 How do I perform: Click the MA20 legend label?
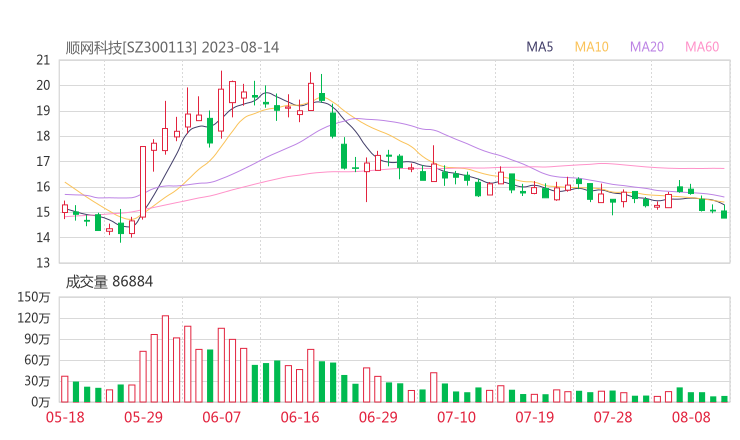[x=647, y=47]
